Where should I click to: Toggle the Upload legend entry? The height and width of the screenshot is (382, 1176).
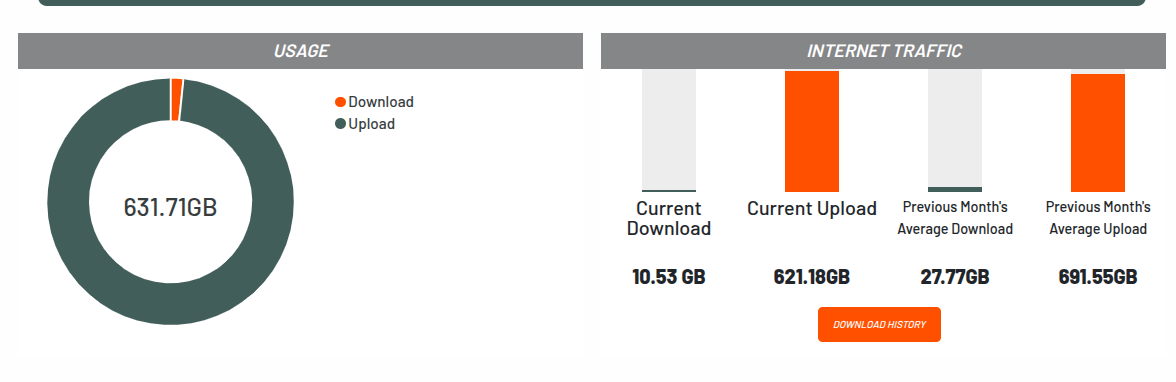coord(365,124)
